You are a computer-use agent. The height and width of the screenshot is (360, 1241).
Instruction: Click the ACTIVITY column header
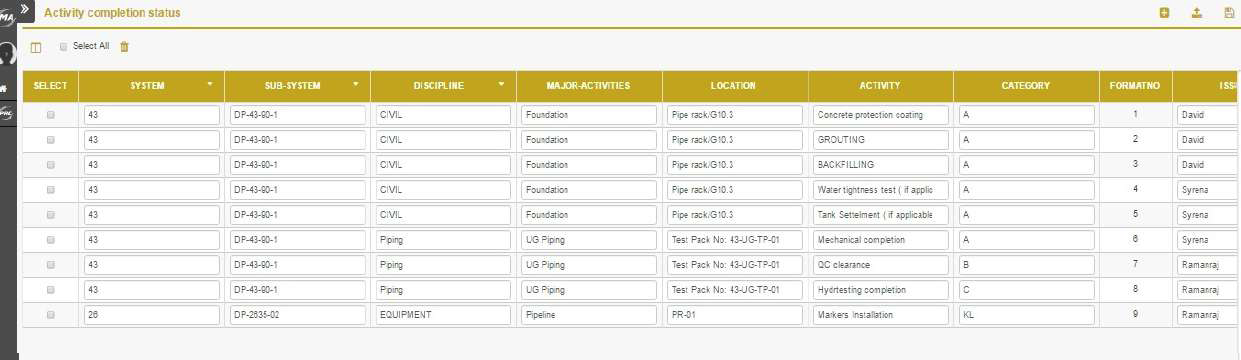[x=880, y=86]
